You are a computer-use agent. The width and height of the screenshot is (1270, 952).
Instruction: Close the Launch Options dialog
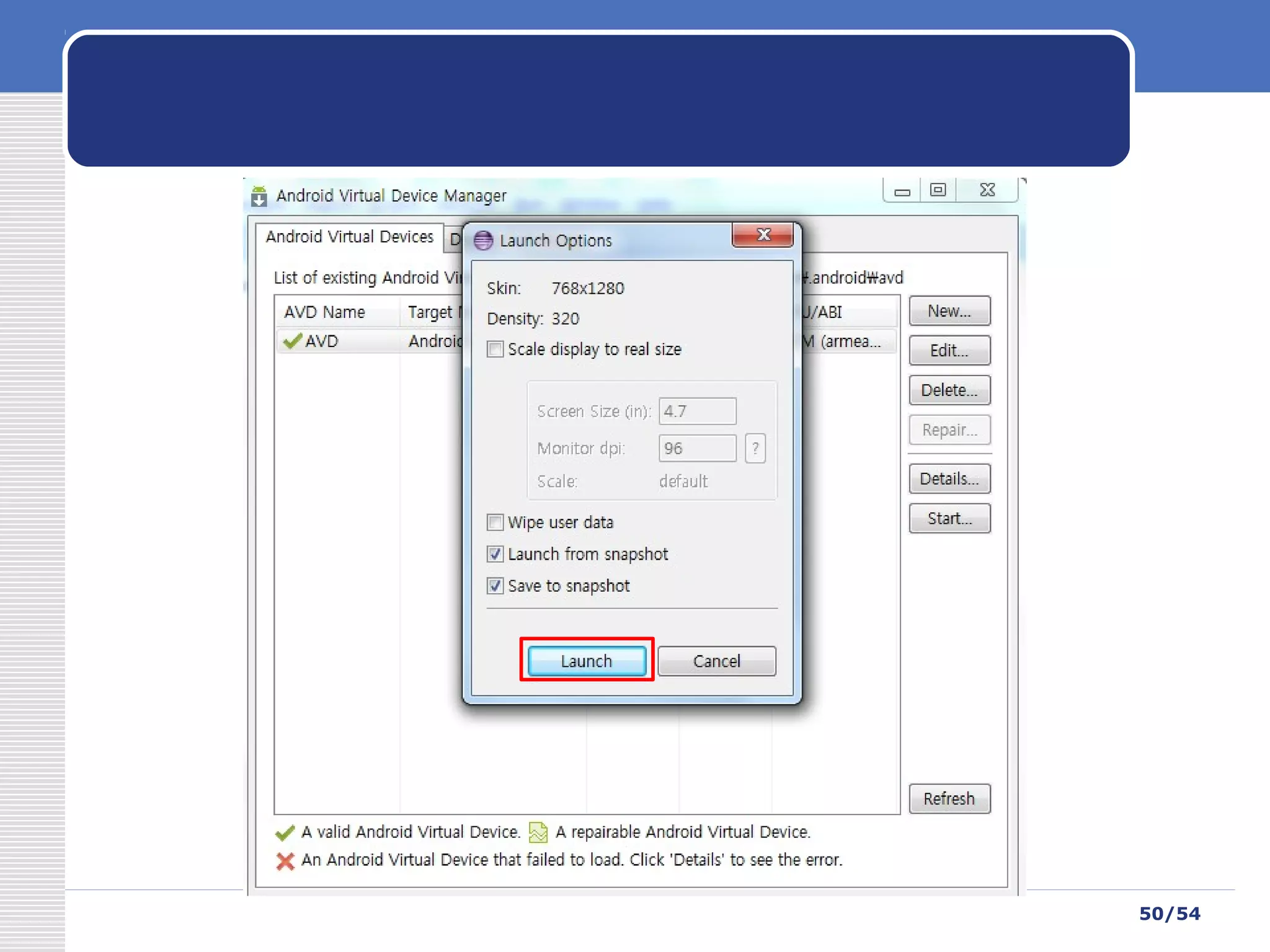[763, 235]
